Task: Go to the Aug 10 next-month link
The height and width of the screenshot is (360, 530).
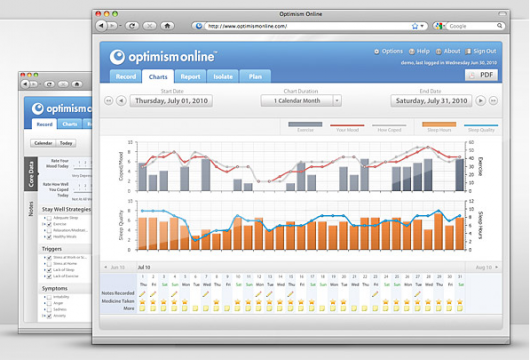Action: click(487, 267)
